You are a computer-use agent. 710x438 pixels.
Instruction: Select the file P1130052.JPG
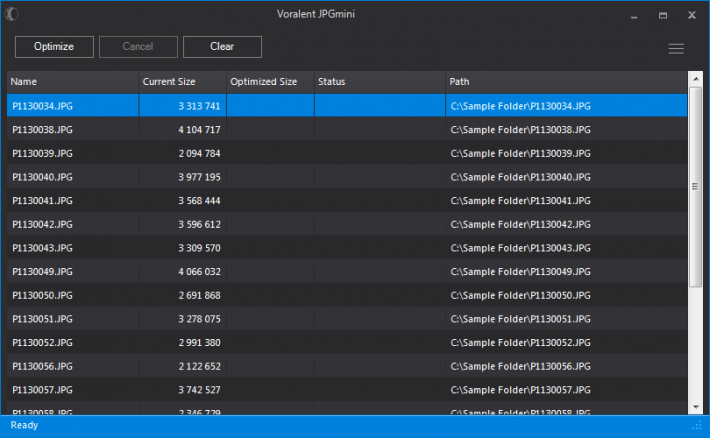tap(42, 342)
